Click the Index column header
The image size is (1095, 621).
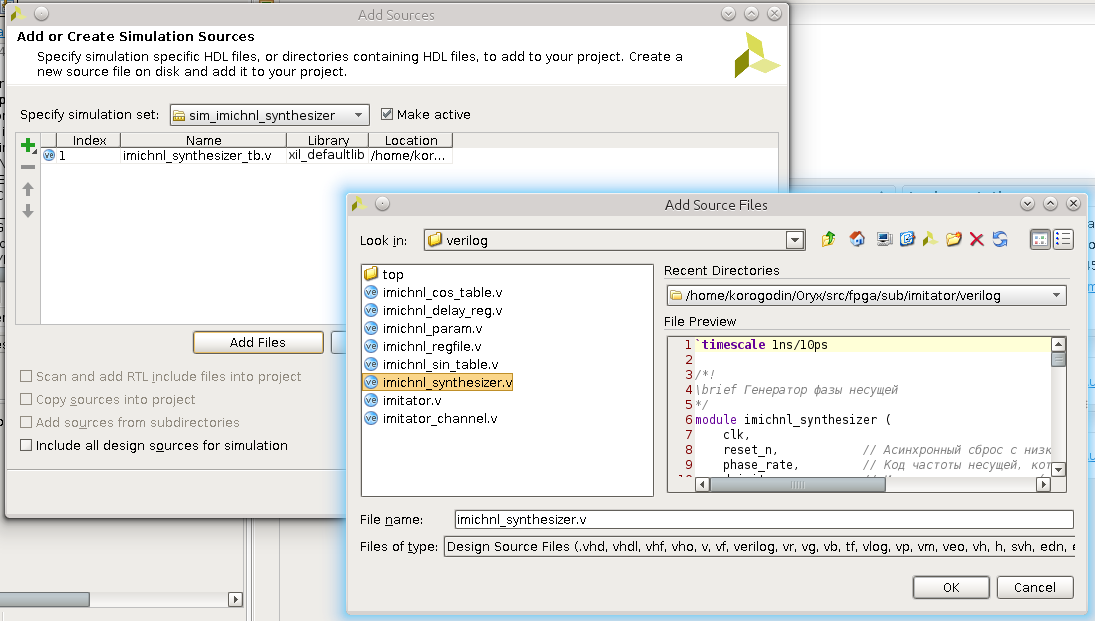pos(89,140)
